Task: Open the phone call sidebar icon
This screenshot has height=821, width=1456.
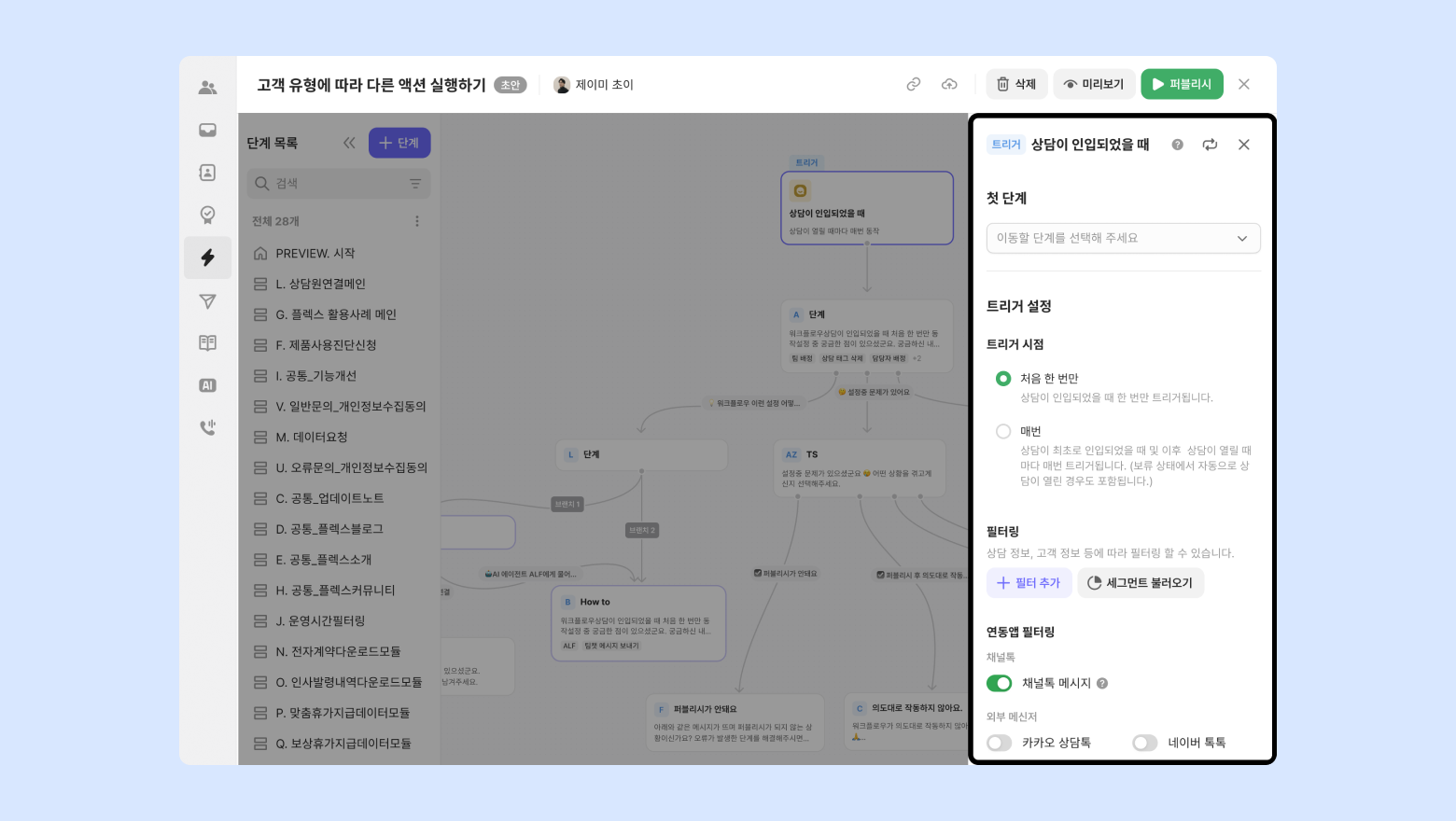Action: [x=207, y=427]
